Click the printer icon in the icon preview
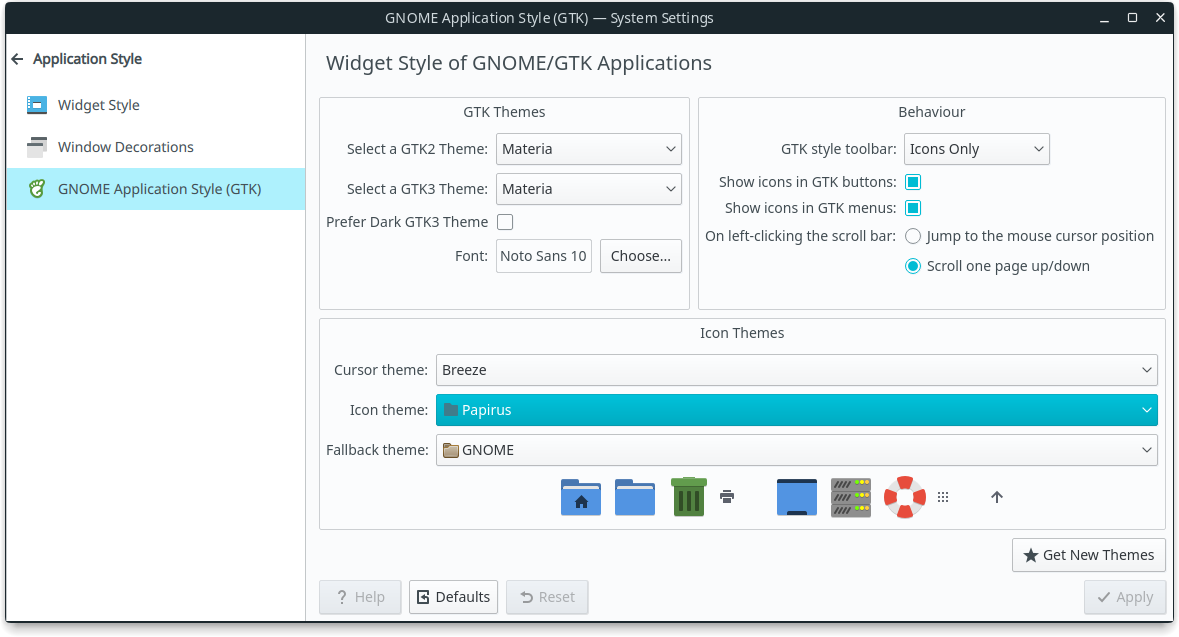The width and height of the screenshot is (1179, 637). tap(727, 496)
